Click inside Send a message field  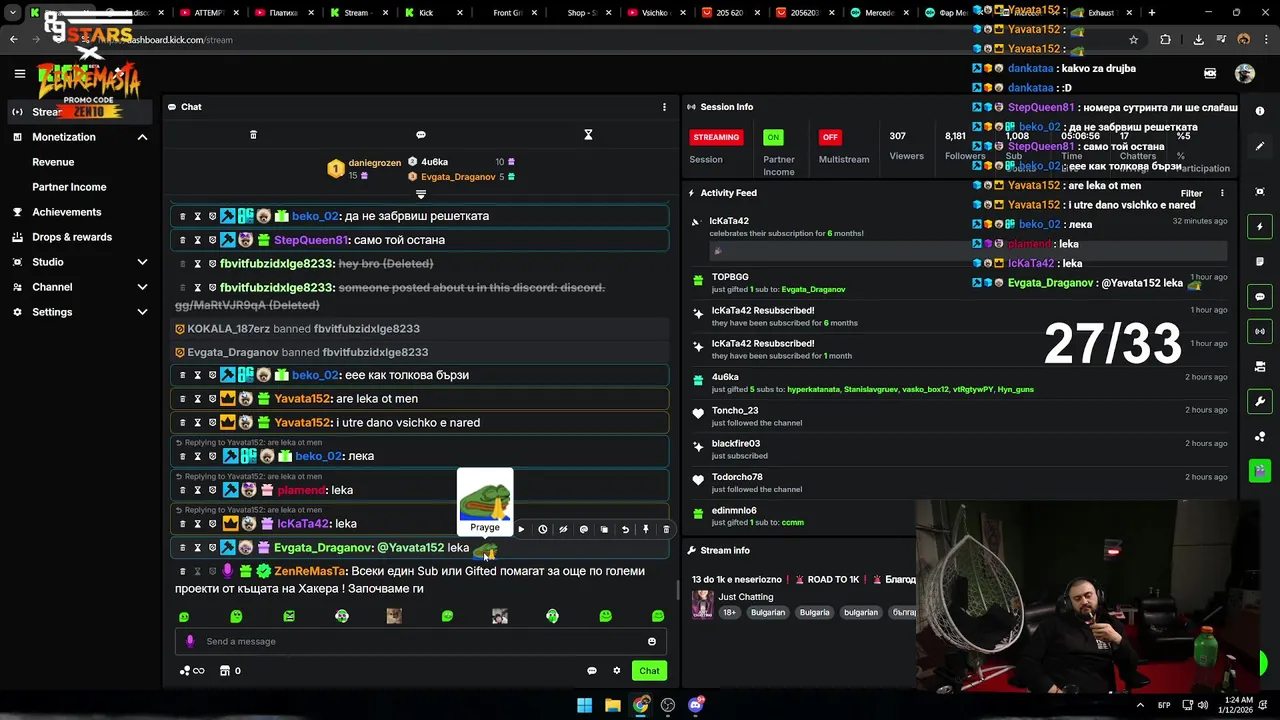[x=420, y=642]
